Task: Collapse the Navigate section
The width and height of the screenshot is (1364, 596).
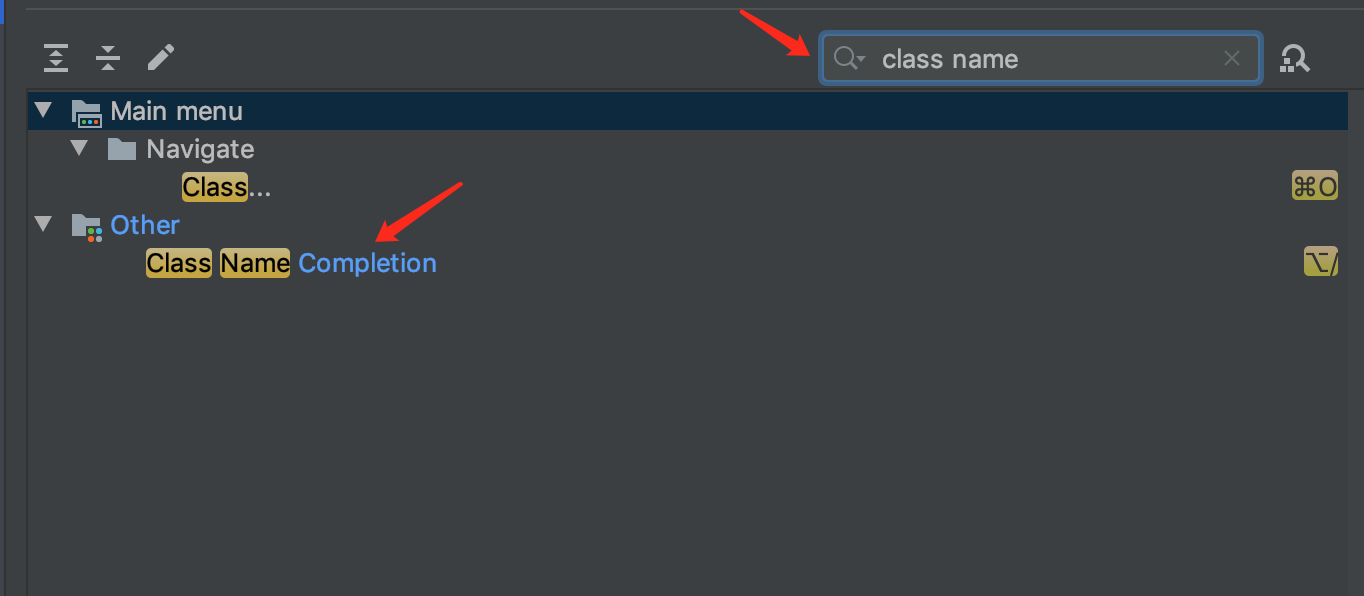Action: click(79, 148)
